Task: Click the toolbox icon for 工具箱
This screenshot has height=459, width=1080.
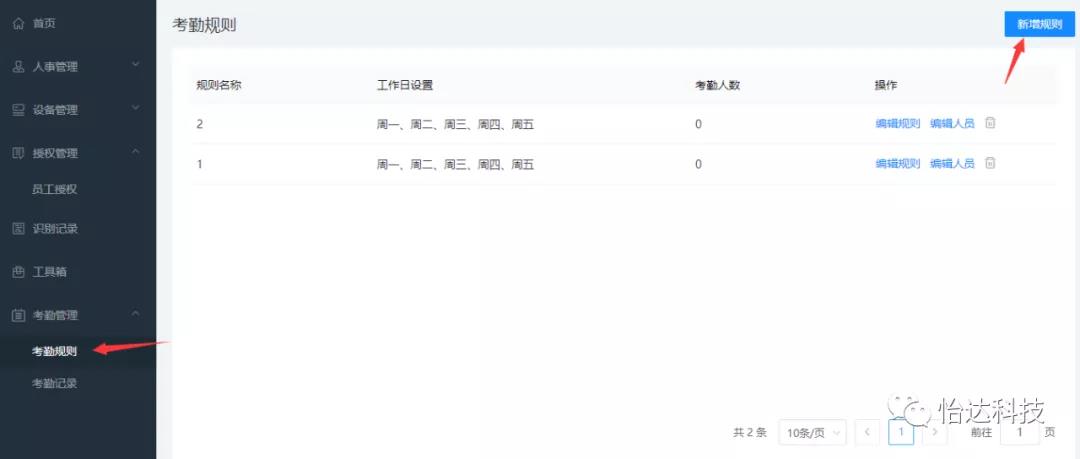Action: 19,272
